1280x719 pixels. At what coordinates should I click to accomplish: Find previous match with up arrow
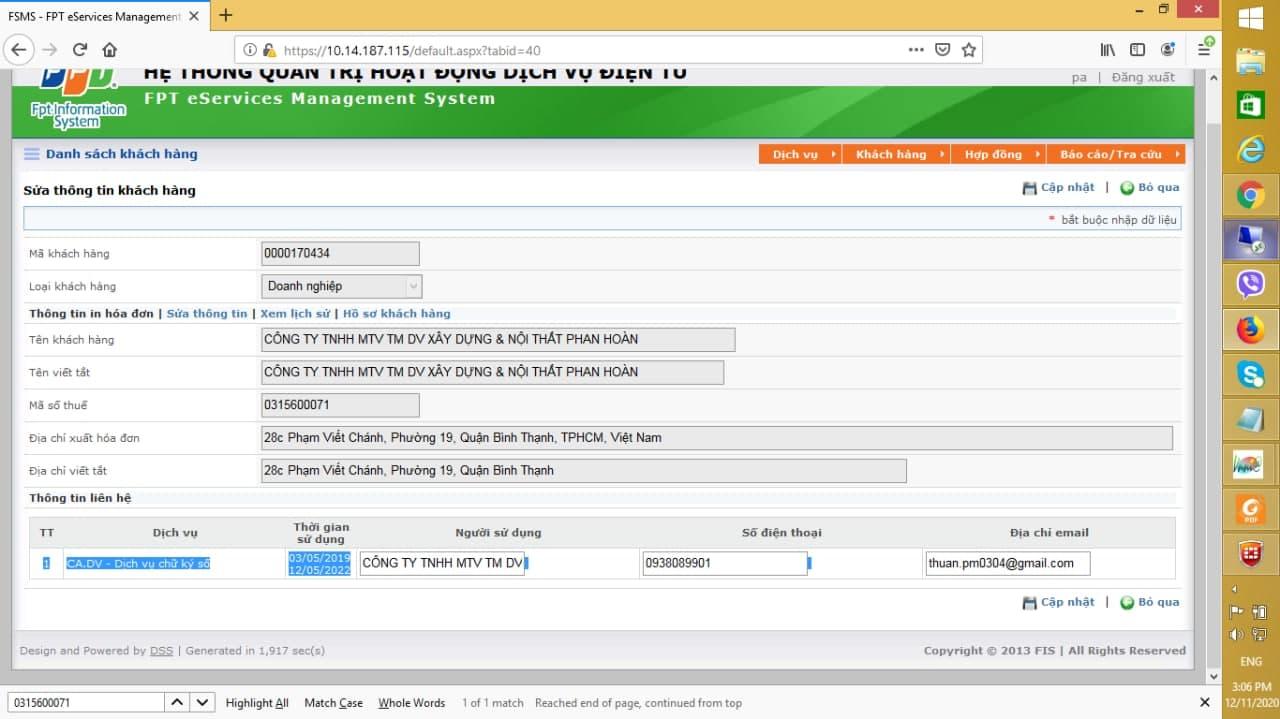[x=176, y=703]
